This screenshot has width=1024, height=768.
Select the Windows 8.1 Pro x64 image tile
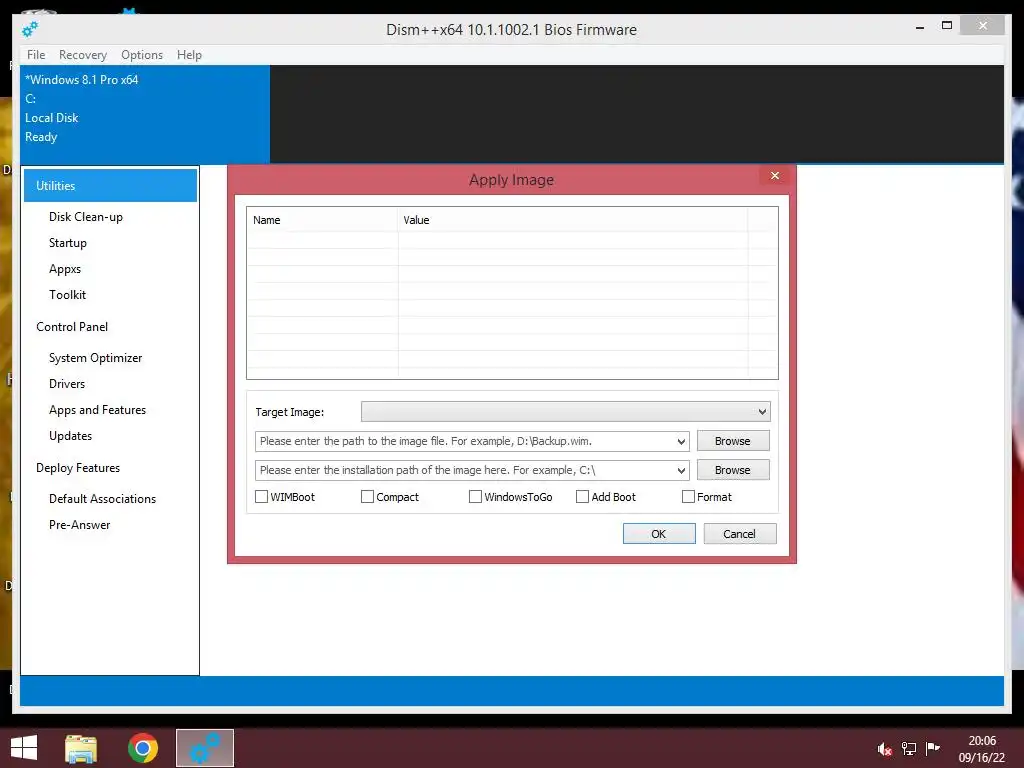[x=145, y=114]
